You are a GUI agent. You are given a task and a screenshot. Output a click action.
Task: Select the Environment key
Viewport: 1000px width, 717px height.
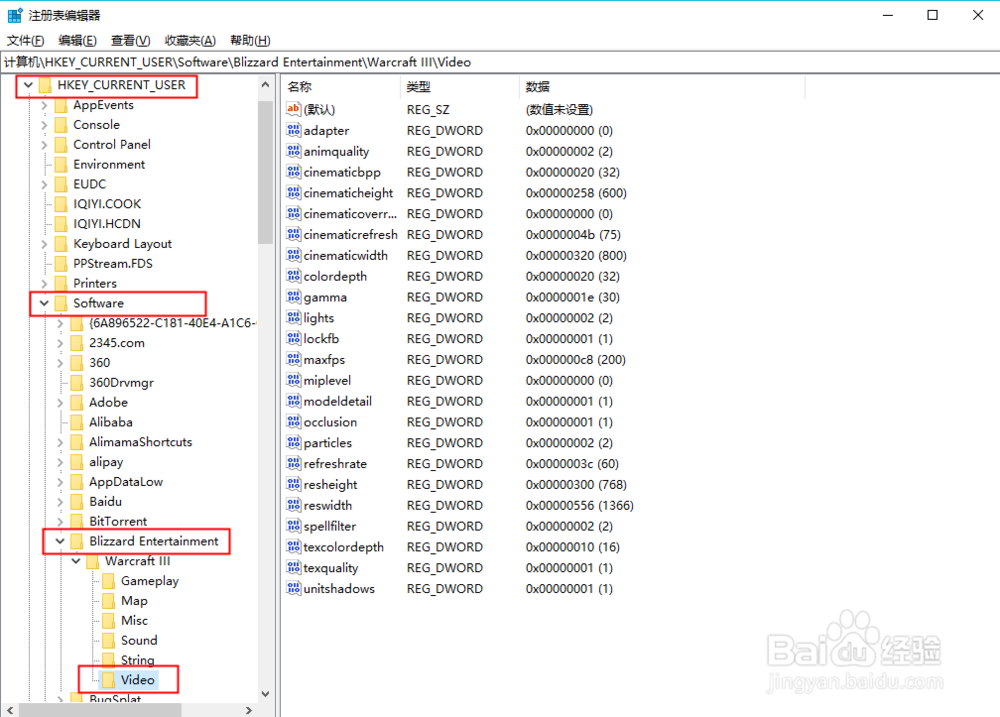pos(109,164)
